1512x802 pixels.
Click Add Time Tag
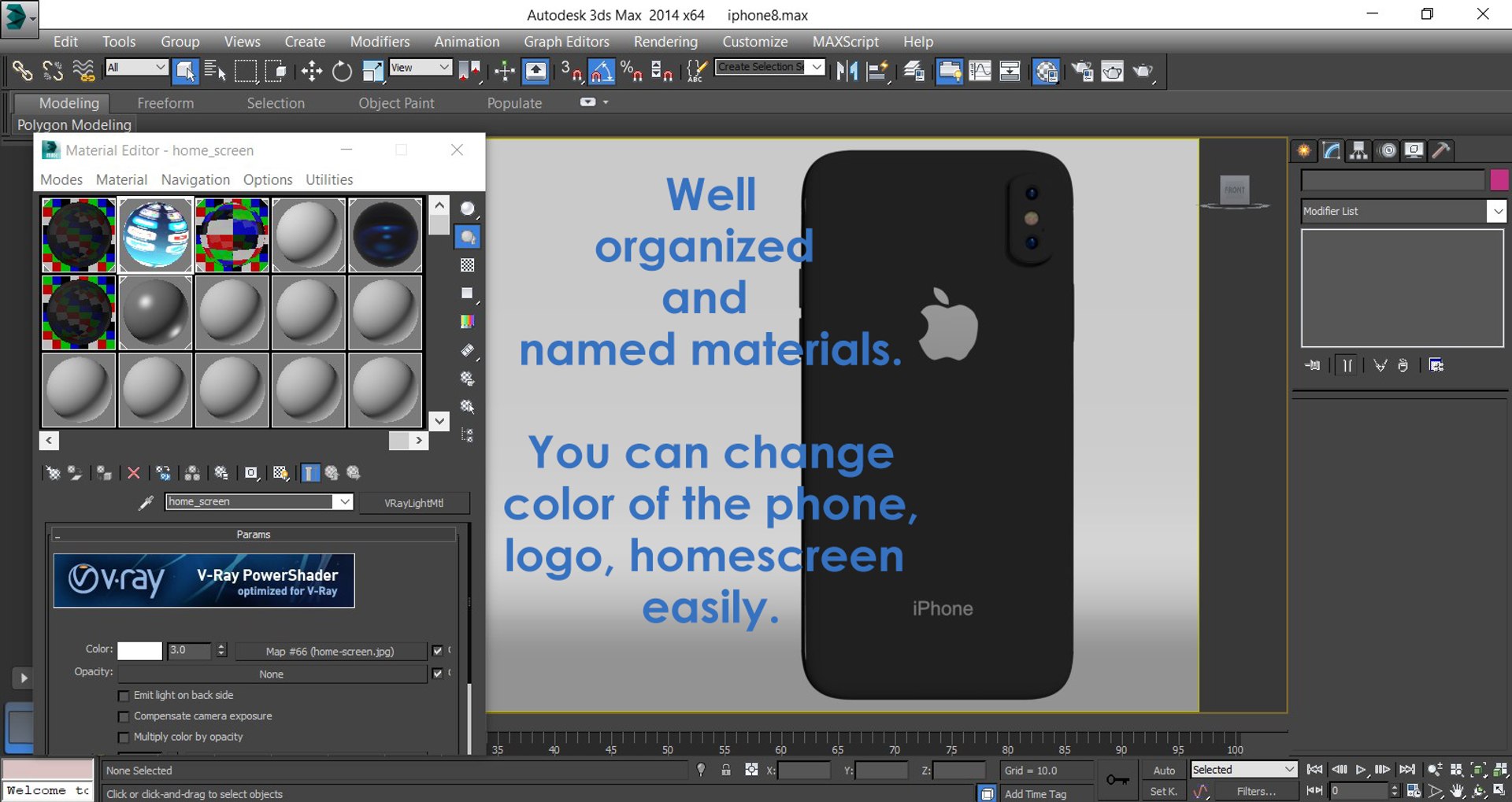(x=1035, y=794)
